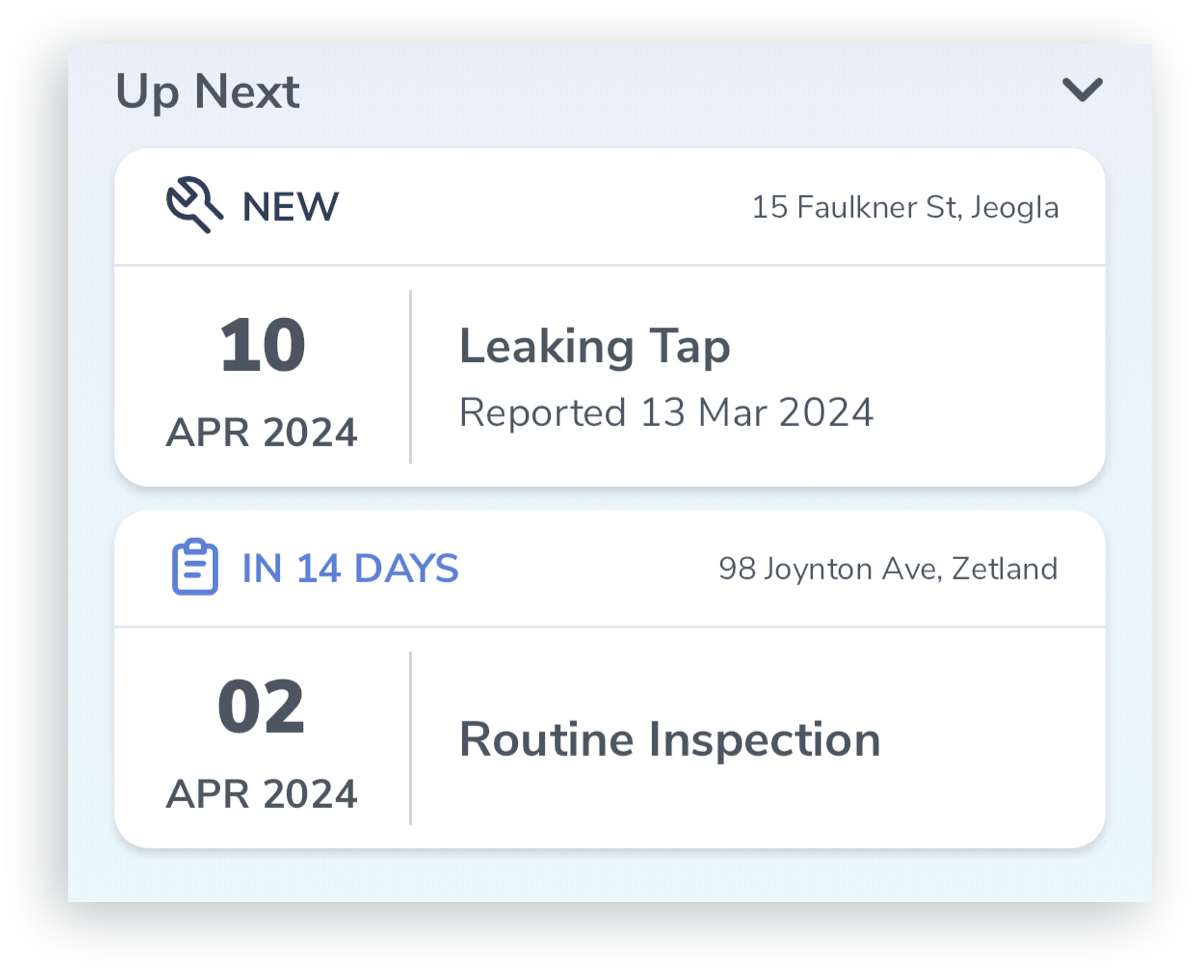Viewport: 1196px width, 970px height.
Task: Click APR 2024 under date 10
Action: point(262,432)
